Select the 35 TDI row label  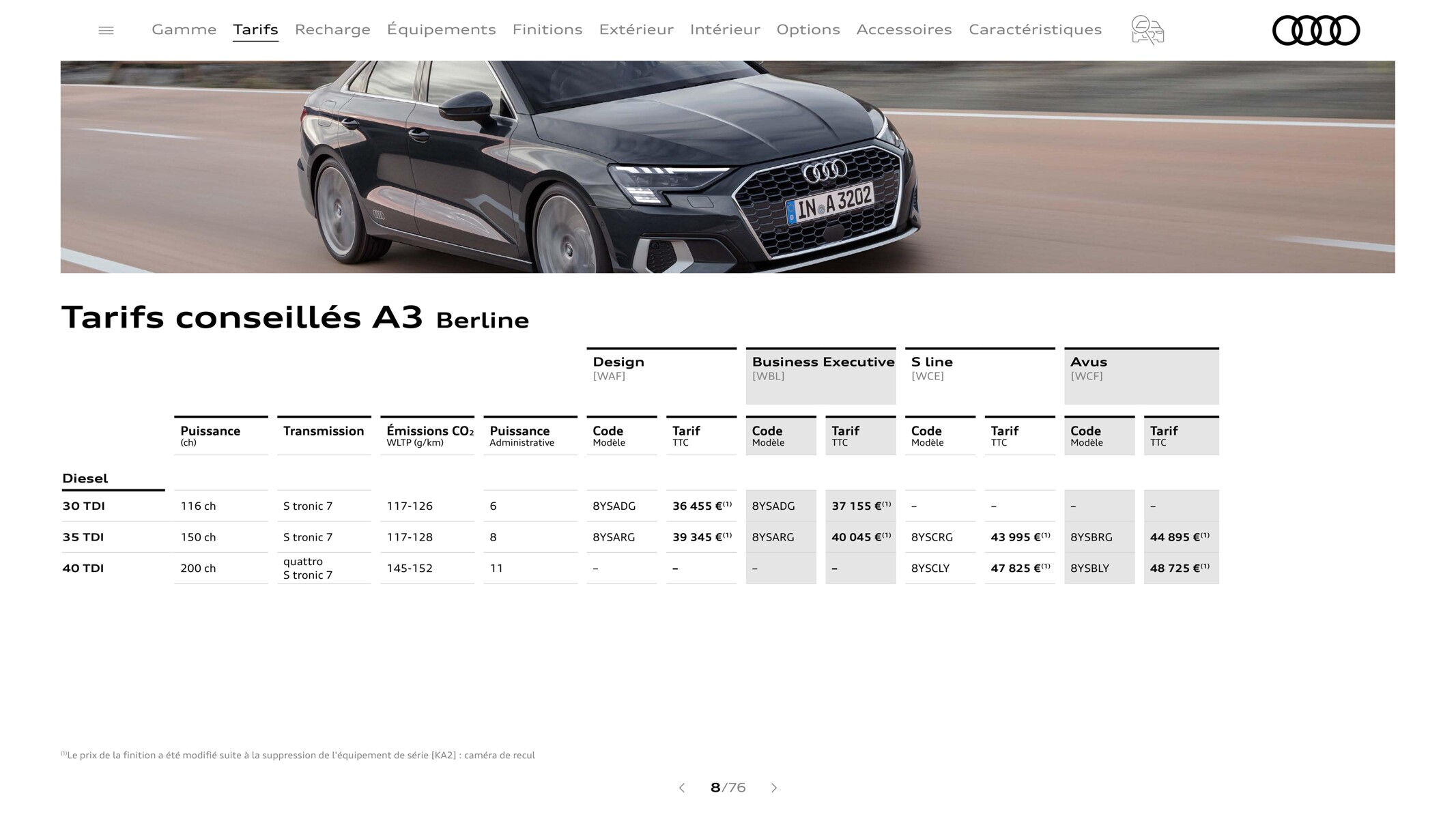click(x=83, y=537)
